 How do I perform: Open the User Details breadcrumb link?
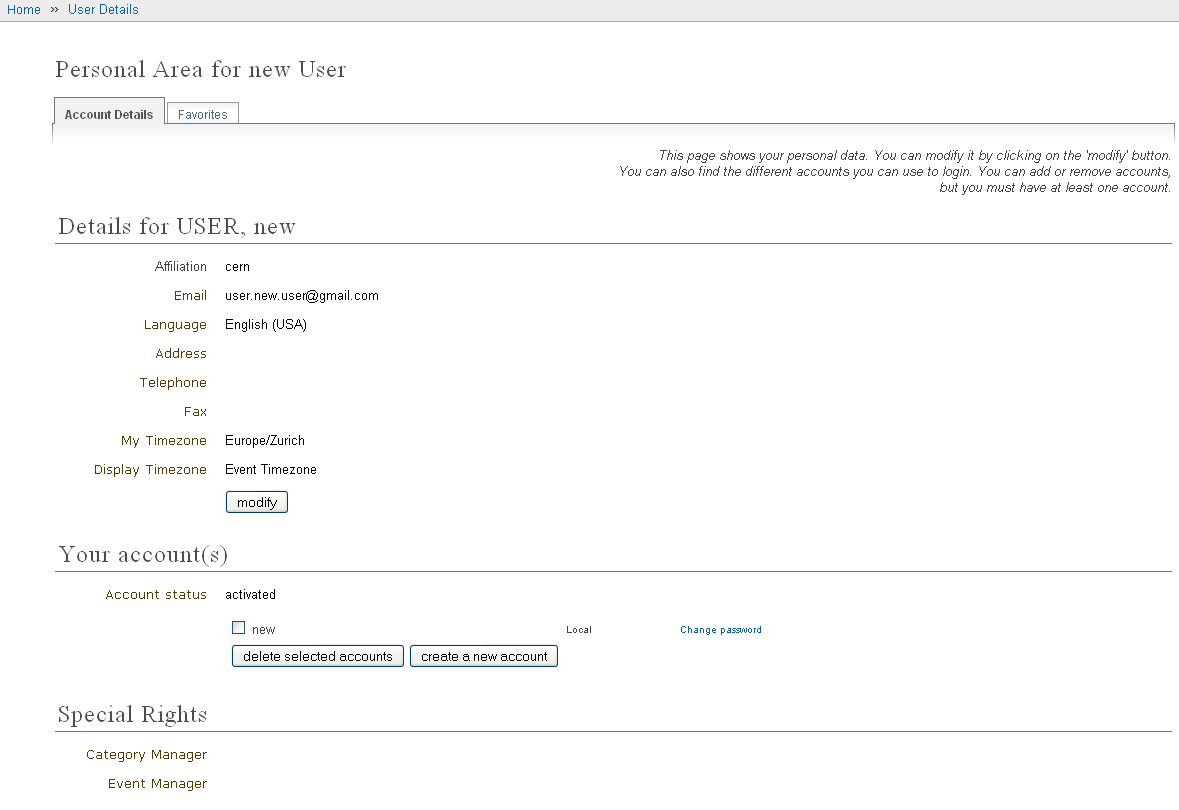coord(103,10)
